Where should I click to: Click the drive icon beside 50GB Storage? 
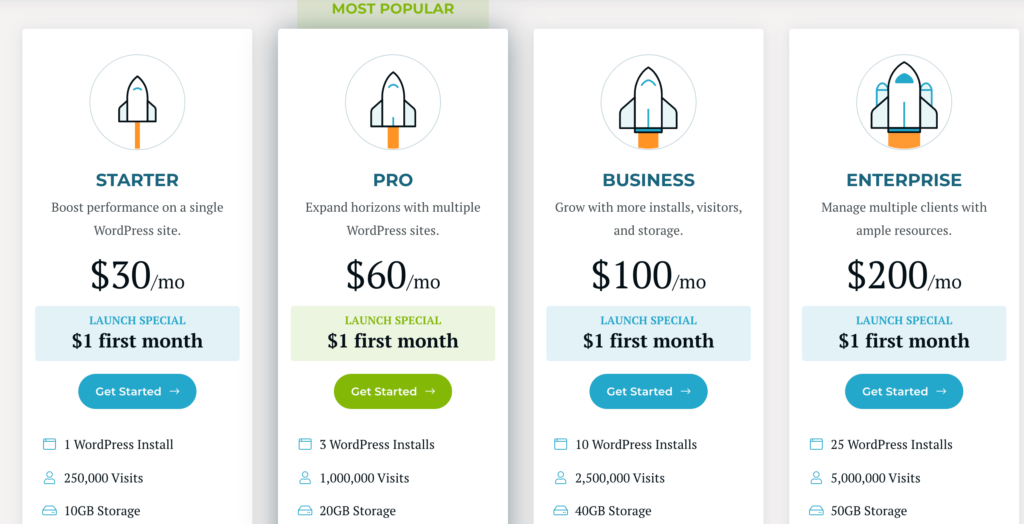(816, 510)
